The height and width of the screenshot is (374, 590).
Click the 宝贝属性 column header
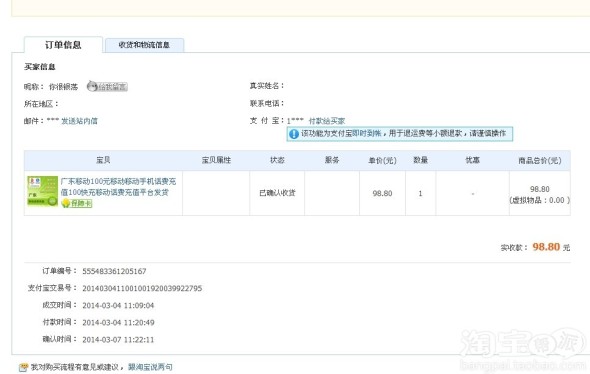216,160
